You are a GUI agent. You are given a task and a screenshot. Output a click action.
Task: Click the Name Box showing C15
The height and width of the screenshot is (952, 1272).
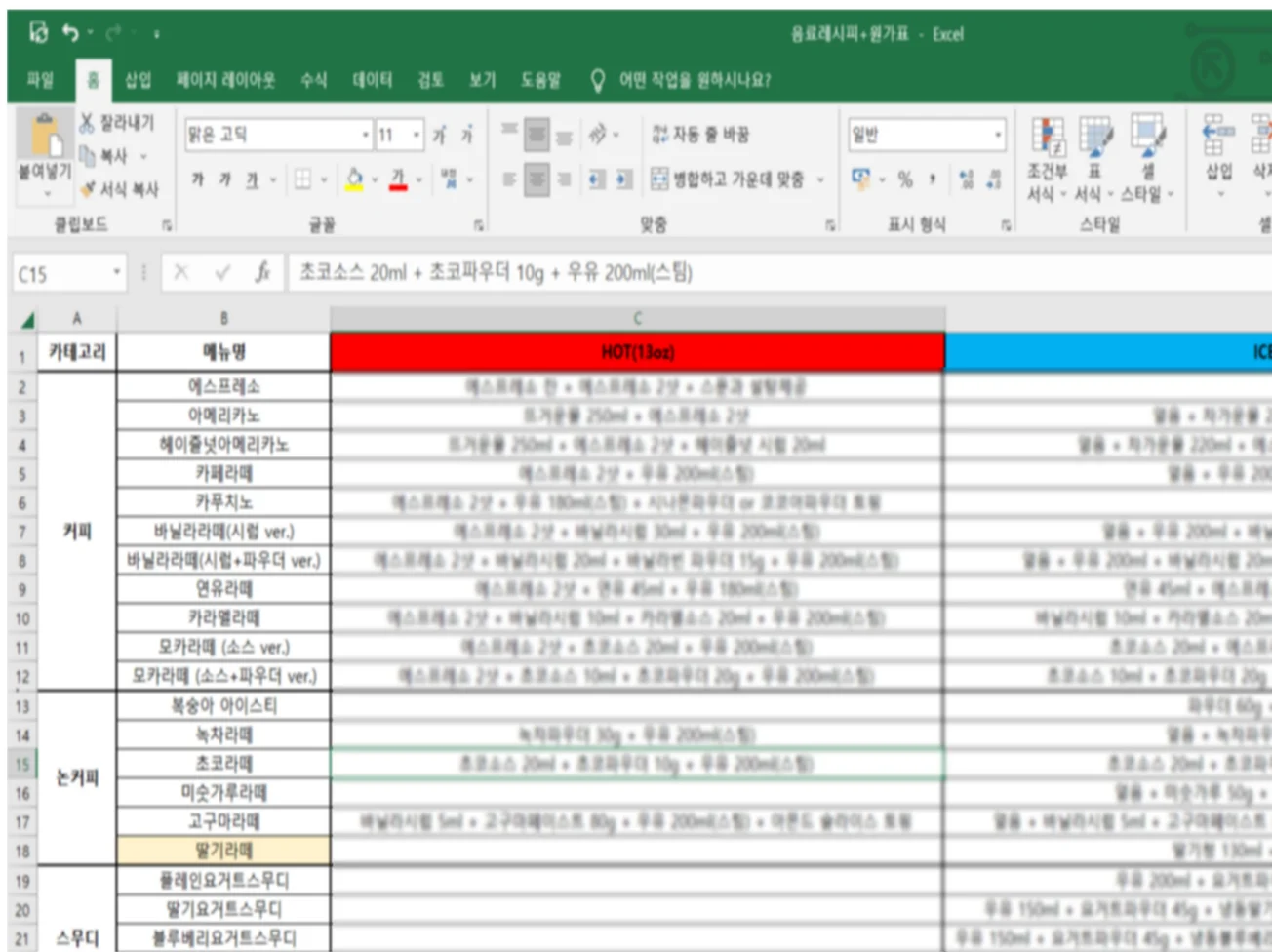[x=68, y=273]
